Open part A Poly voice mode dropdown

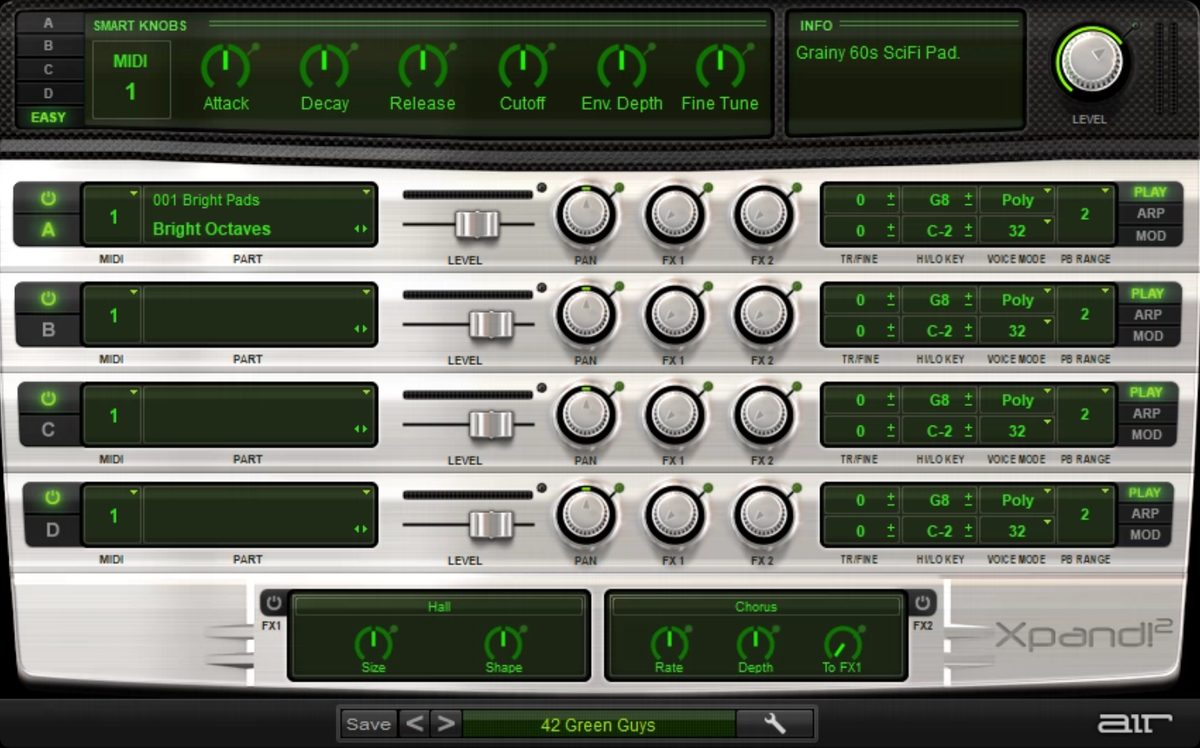click(1016, 200)
